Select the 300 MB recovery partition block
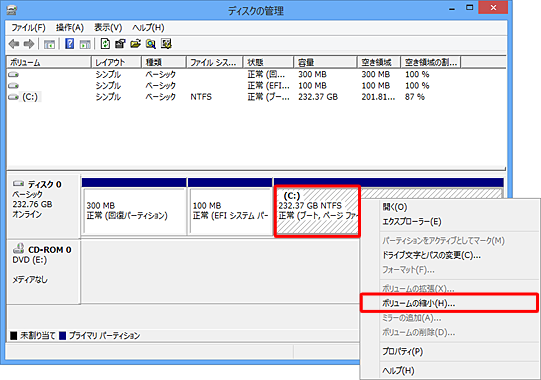 (x=134, y=207)
